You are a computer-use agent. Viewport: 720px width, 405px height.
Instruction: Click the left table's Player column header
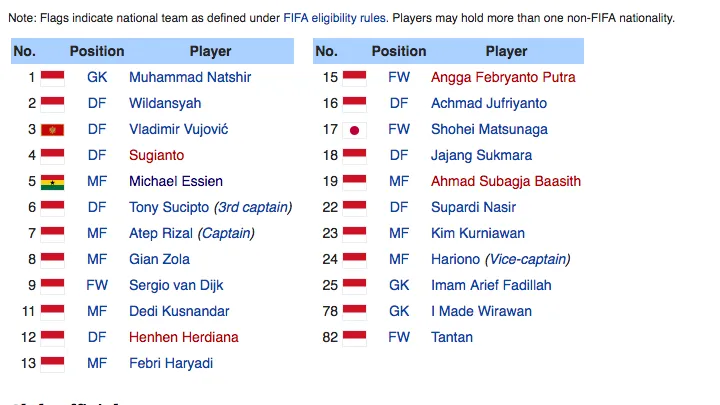point(210,51)
